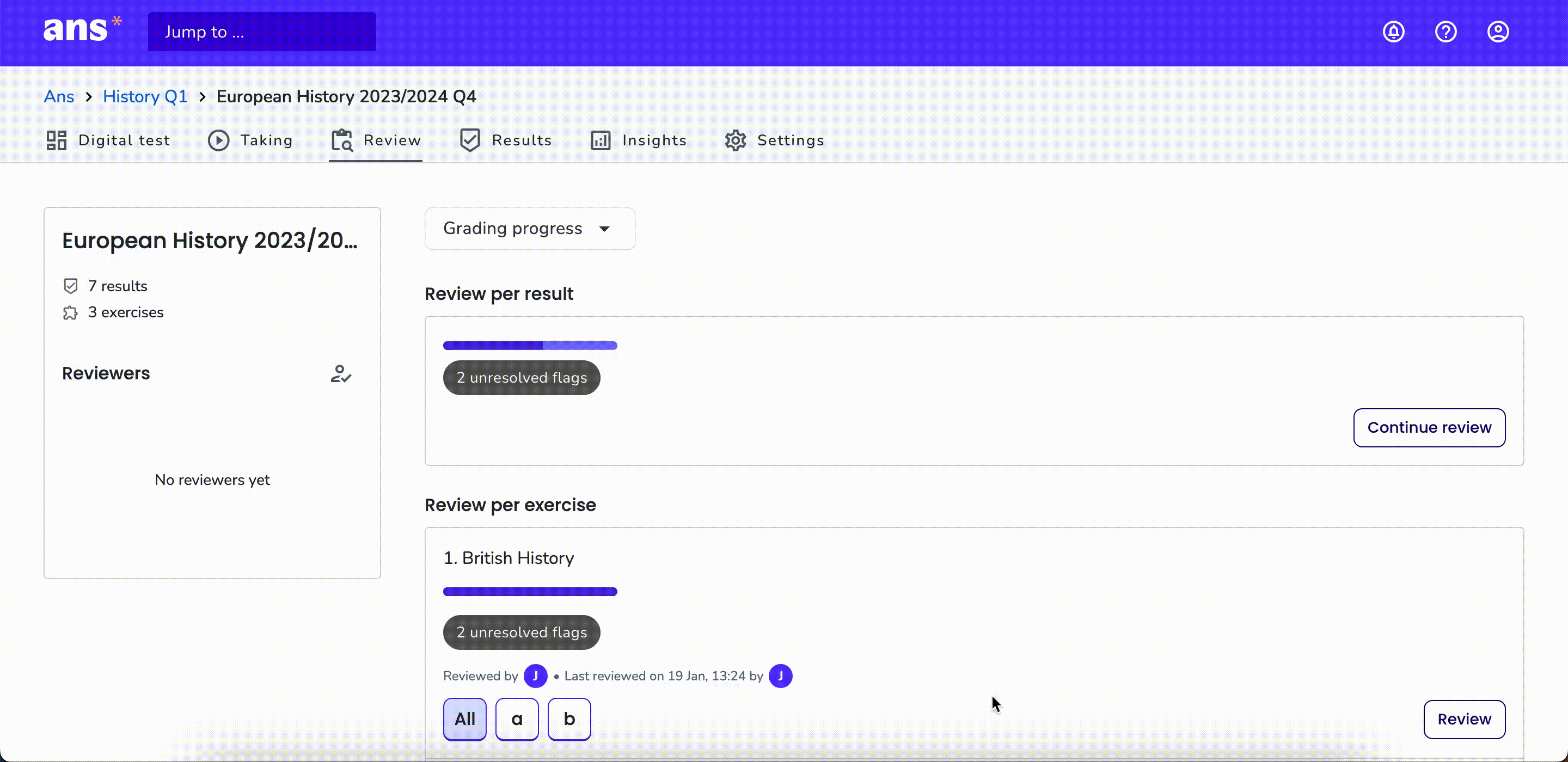This screenshot has width=1568, height=762.
Task: Click the European History 2023/2024 Q4 breadcrumb text
Action: [x=346, y=97]
